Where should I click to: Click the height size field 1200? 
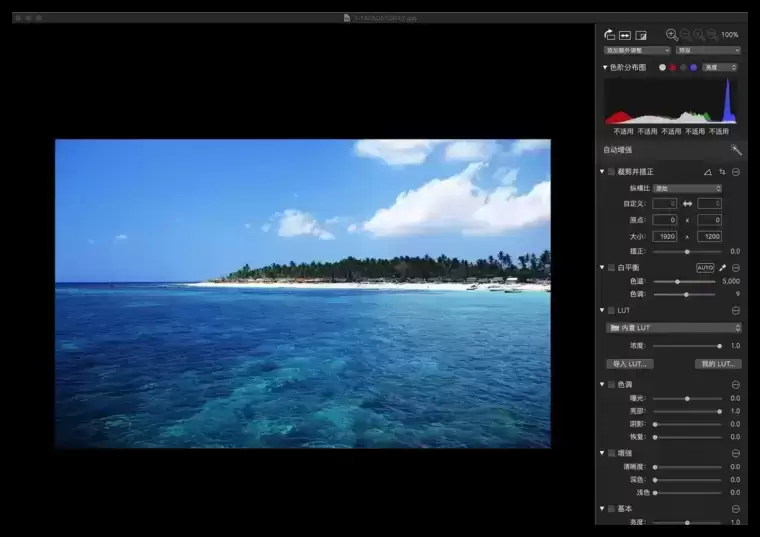[x=710, y=237]
